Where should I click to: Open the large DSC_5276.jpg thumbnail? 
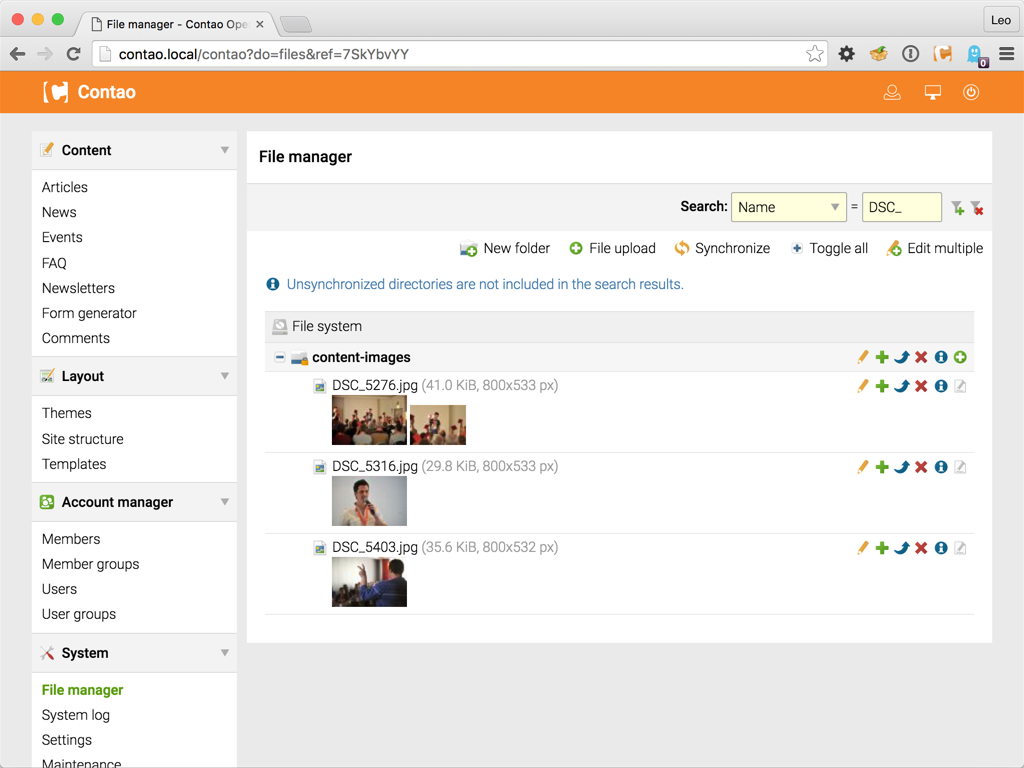(369, 420)
